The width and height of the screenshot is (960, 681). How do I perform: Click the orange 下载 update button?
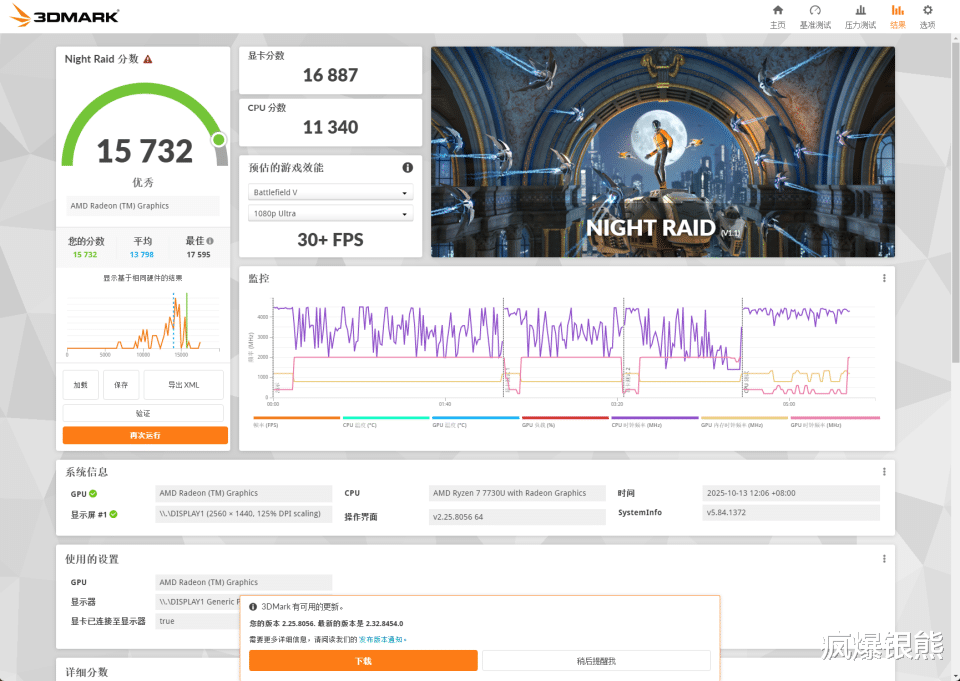[x=363, y=661]
